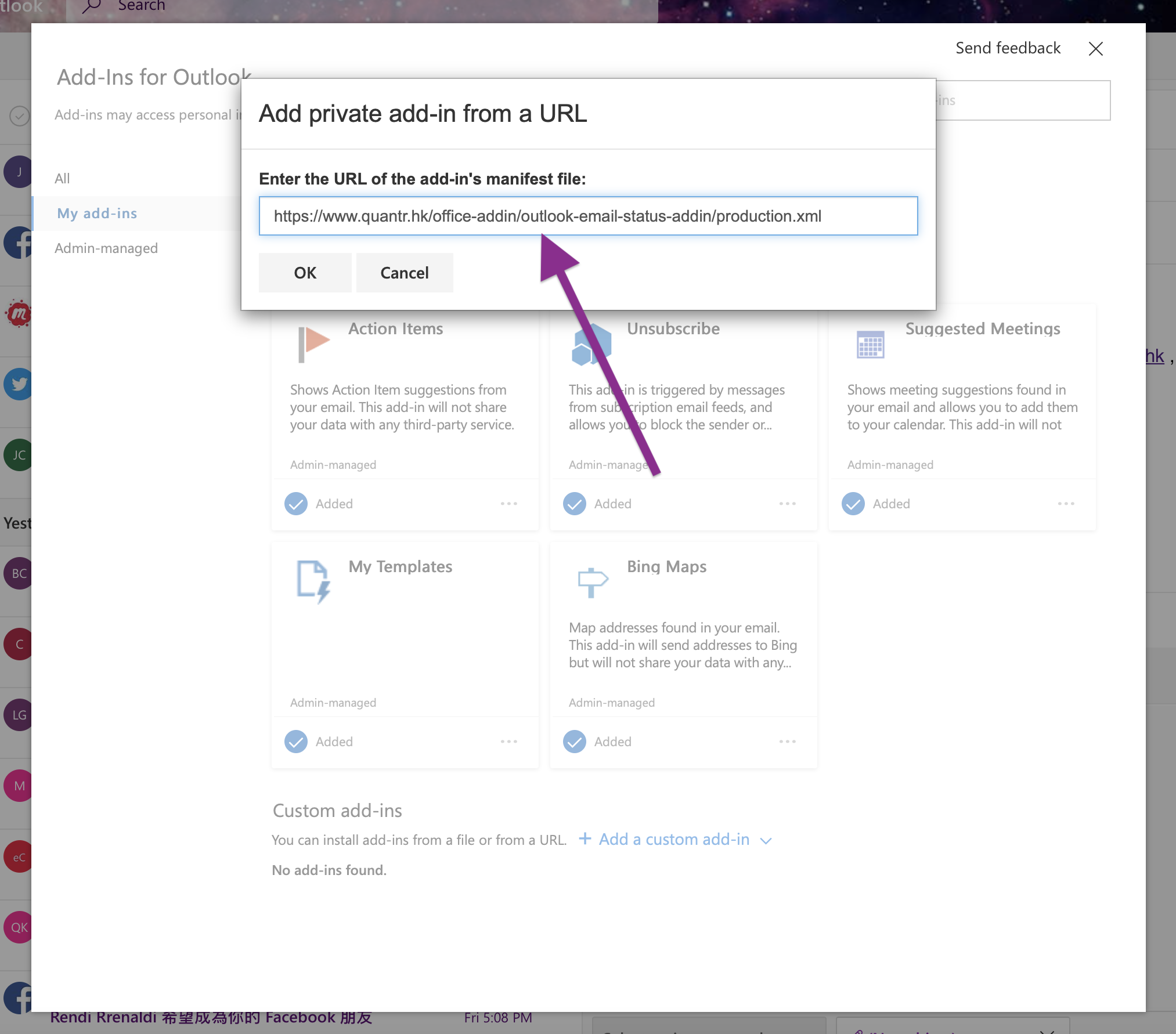The image size is (1176, 1034).
Task: Click the No add-ins found text
Action: 329,870
